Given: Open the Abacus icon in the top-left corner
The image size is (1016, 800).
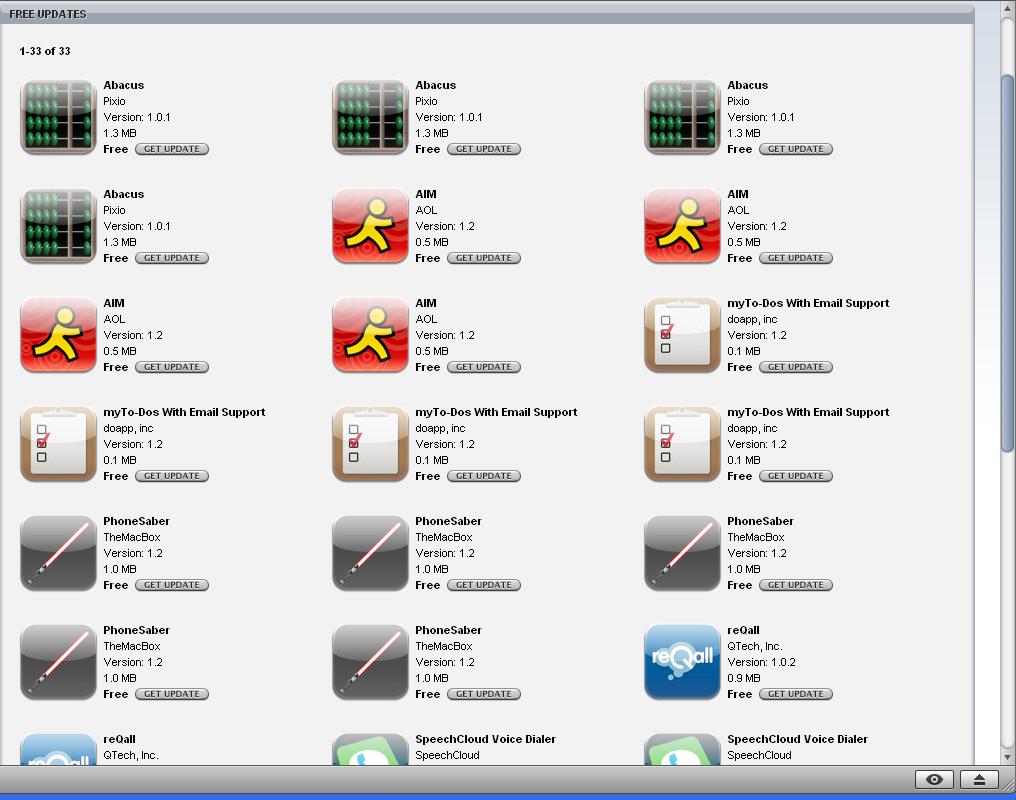Looking at the screenshot, I should coord(58,117).
